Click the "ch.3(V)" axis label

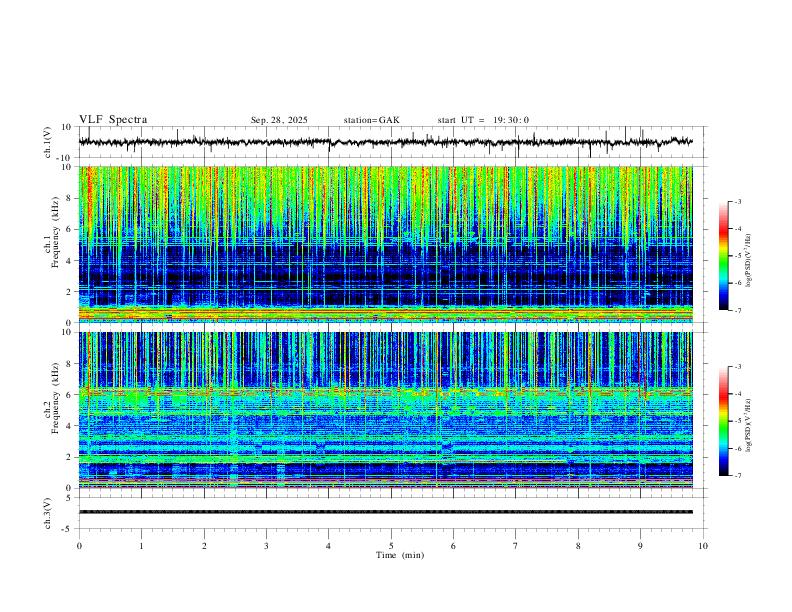tap(48, 514)
